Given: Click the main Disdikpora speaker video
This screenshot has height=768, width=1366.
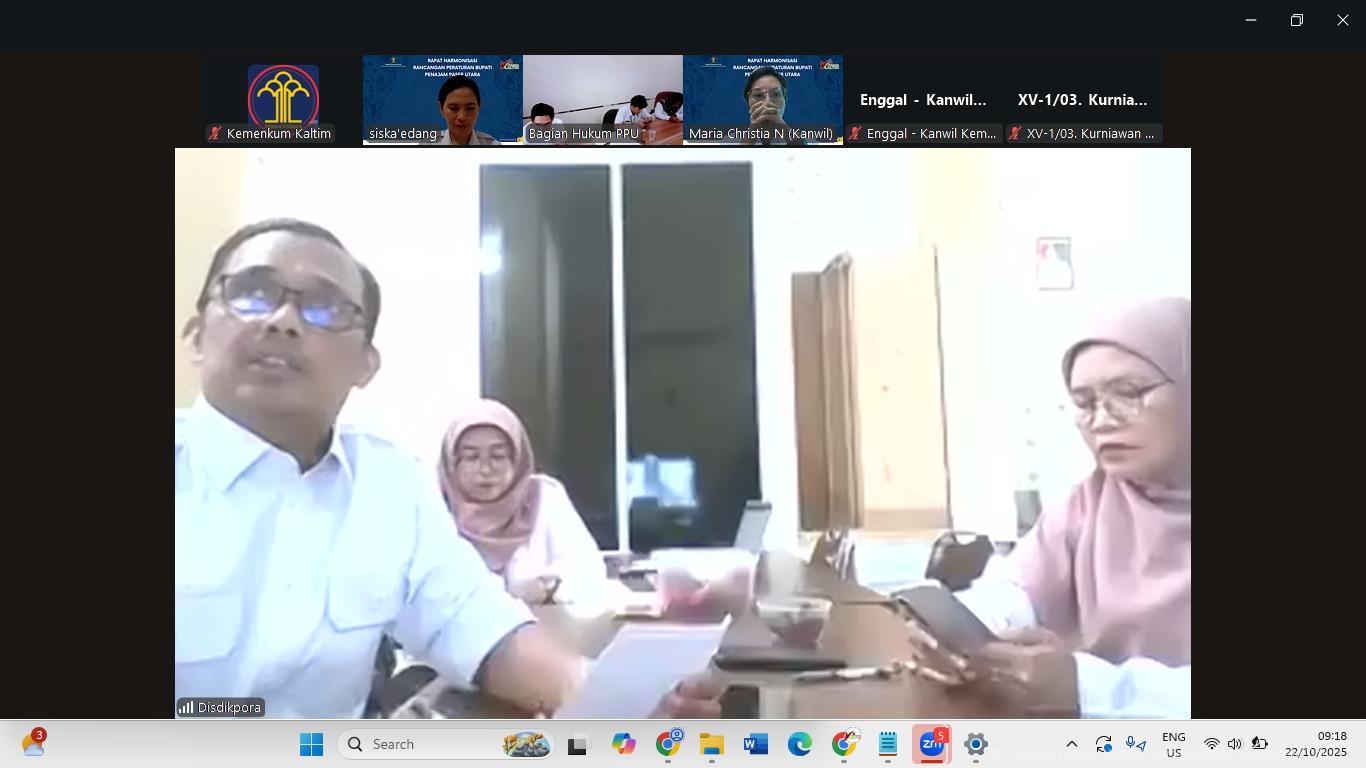Looking at the screenshot, I should 682,433.
